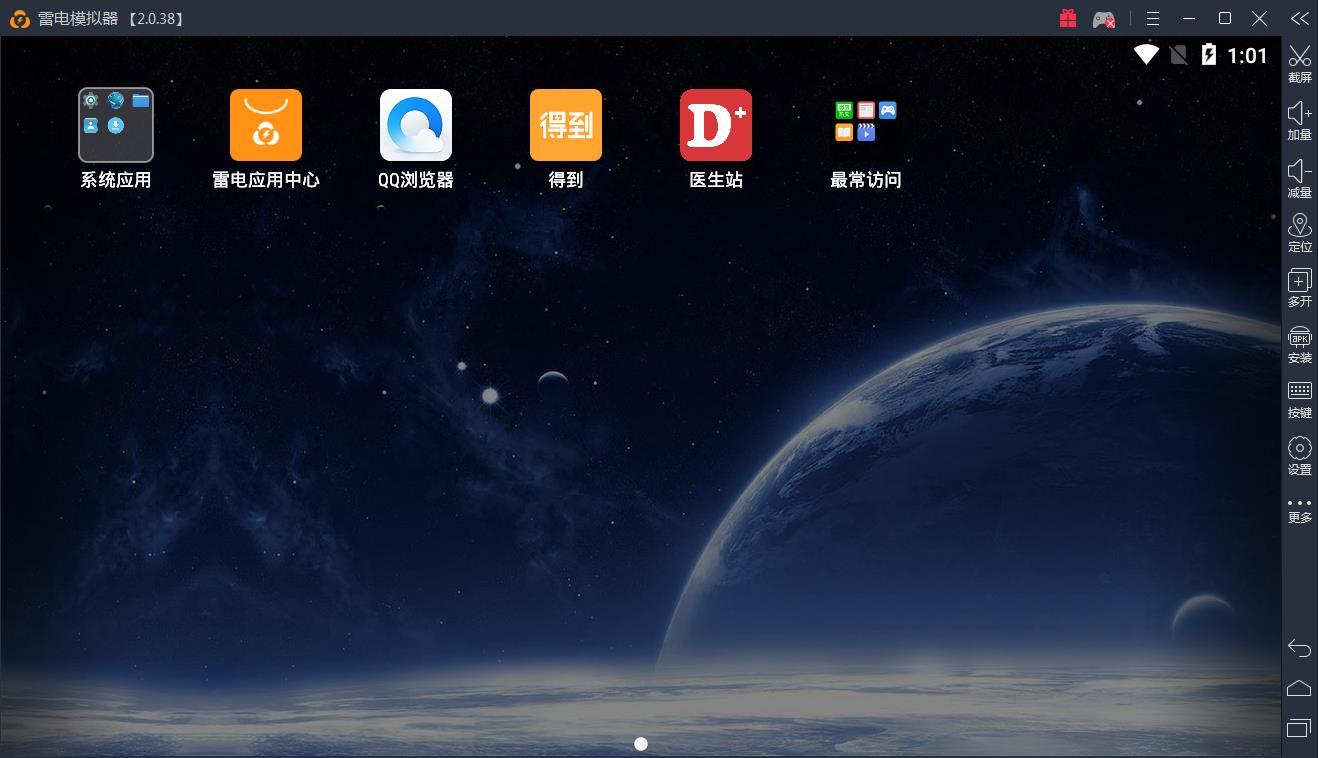Click the home screen page indicator dot
This screenshot has height=758, width=1318.
(x=641, y=744)
